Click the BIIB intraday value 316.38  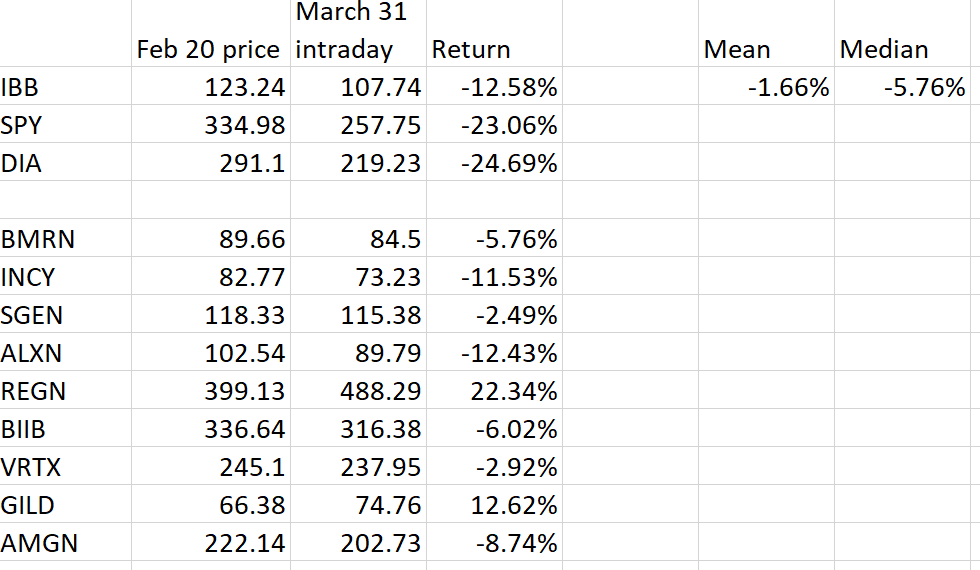pos(358,428)
